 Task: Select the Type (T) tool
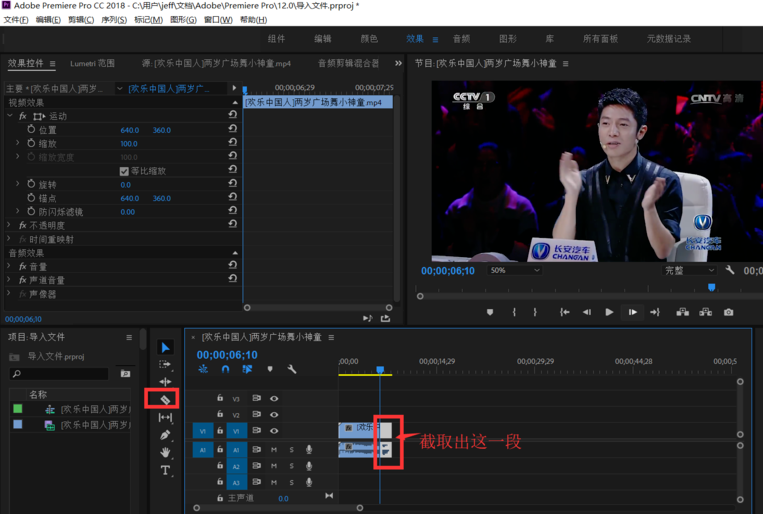[165, 470]
